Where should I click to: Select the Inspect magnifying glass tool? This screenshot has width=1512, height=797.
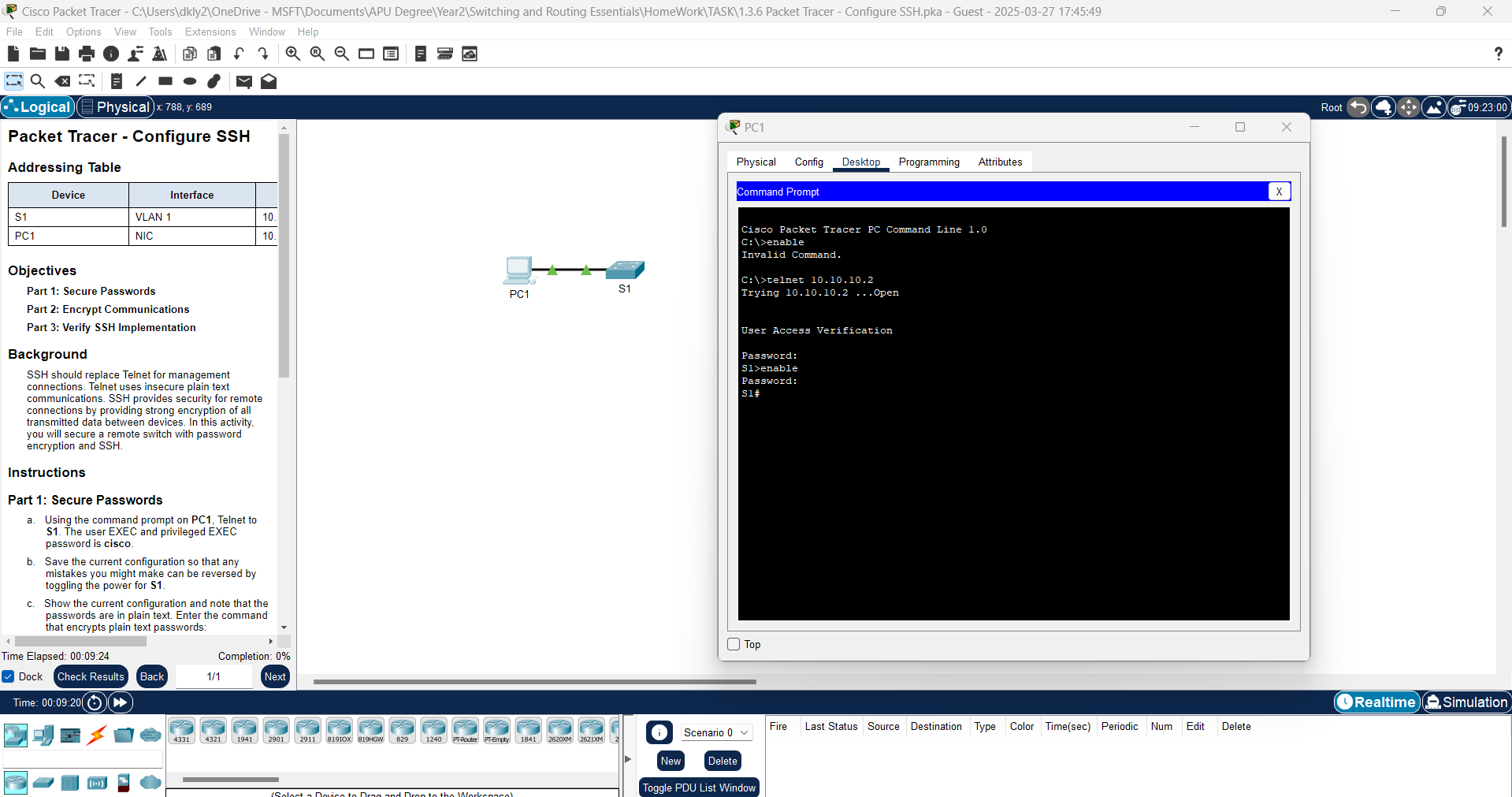pyautogui.click(x=37, y=81)
